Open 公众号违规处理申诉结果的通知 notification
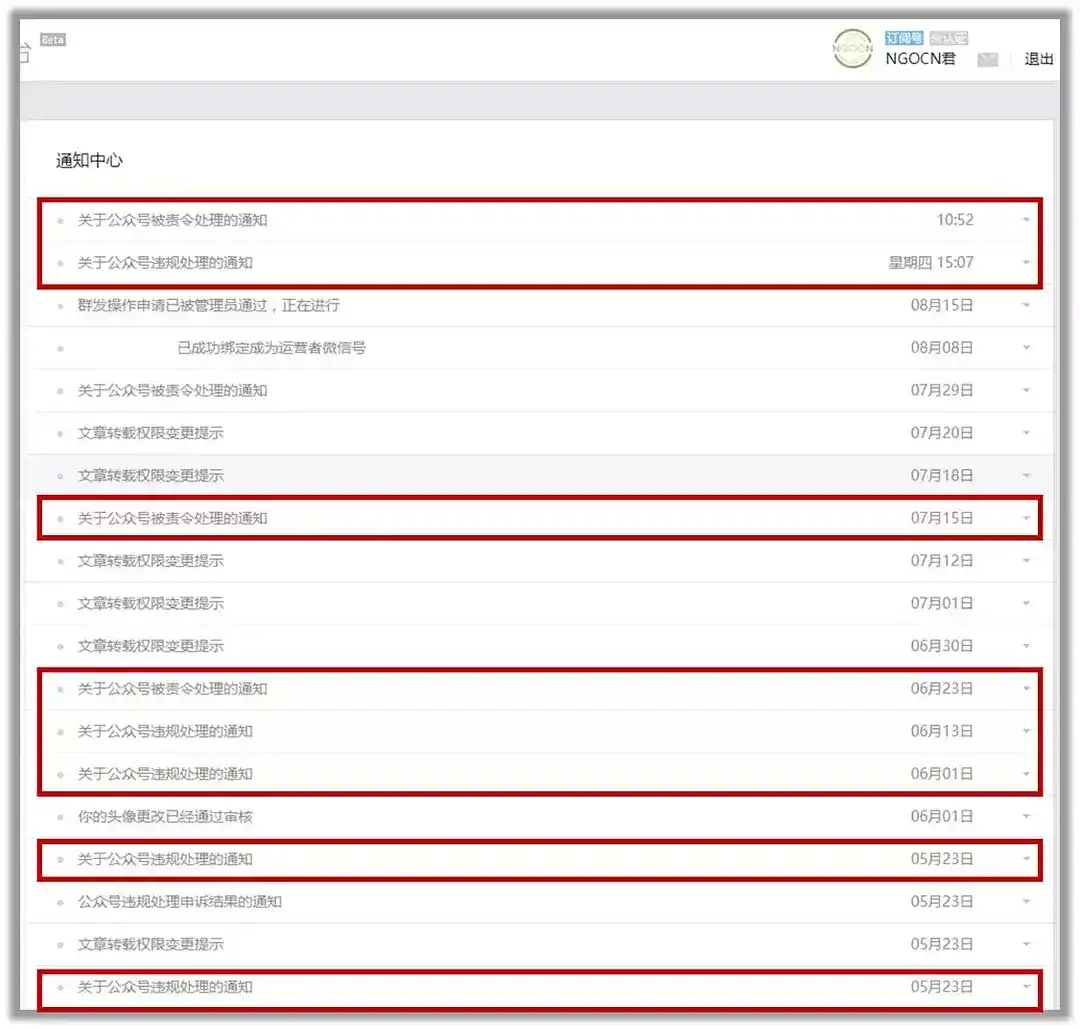Viewport: 1080px width, 1029px height. (180, 902)
